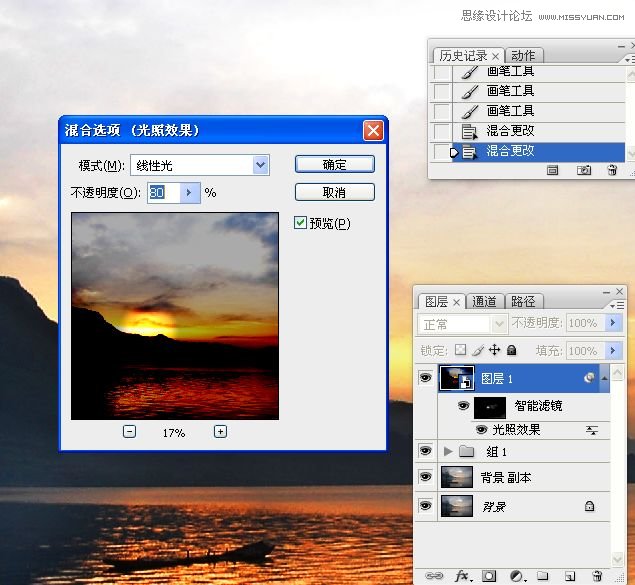Screen dimensions: 635x585
Task: Select the last 画笔工具 history entry above 混合更改
Action: pyautogui.click(x=538, y=111)
